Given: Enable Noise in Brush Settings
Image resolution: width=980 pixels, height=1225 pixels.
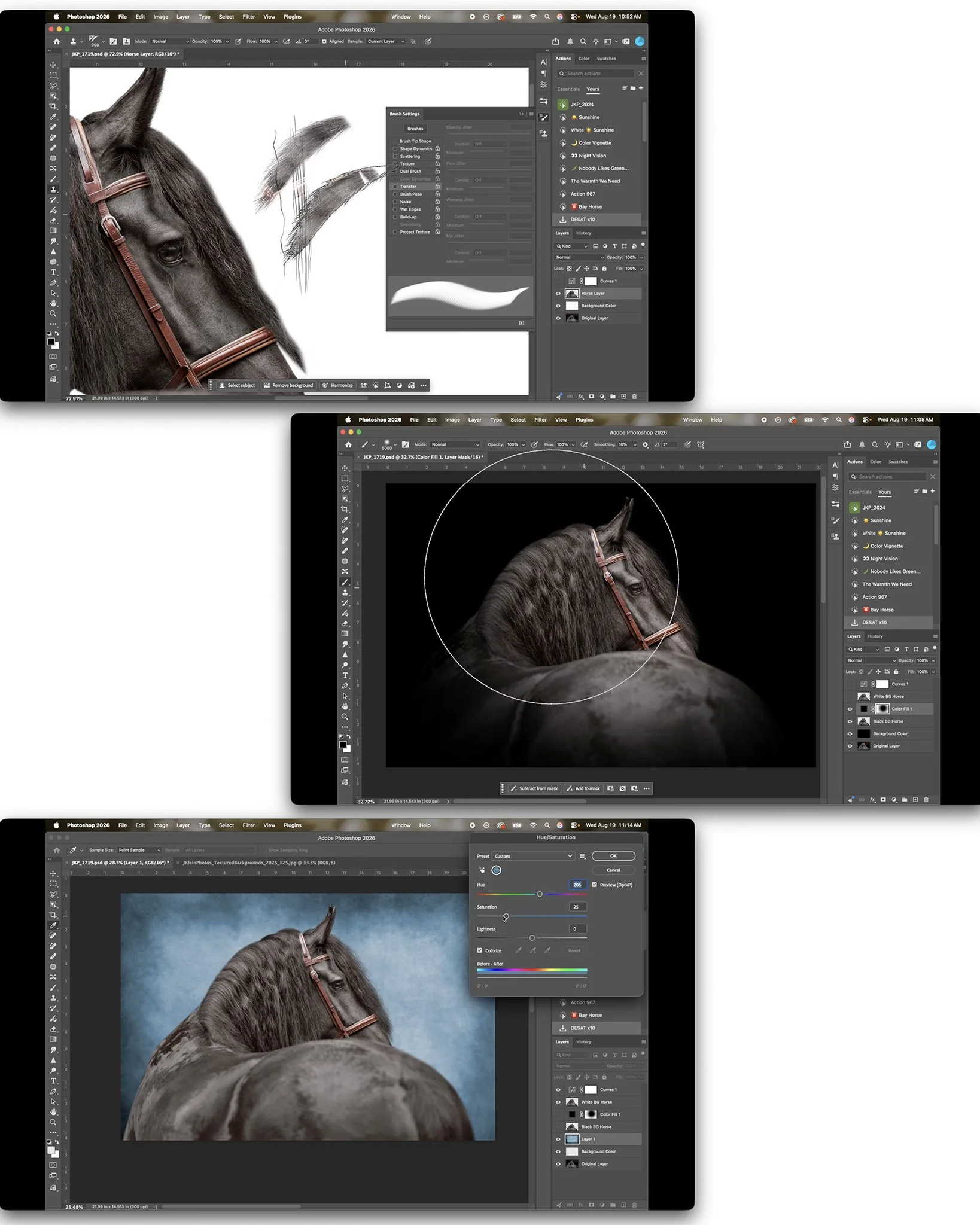Looking at the screenshot, I should pyautogui.click(x=395, y=202).
